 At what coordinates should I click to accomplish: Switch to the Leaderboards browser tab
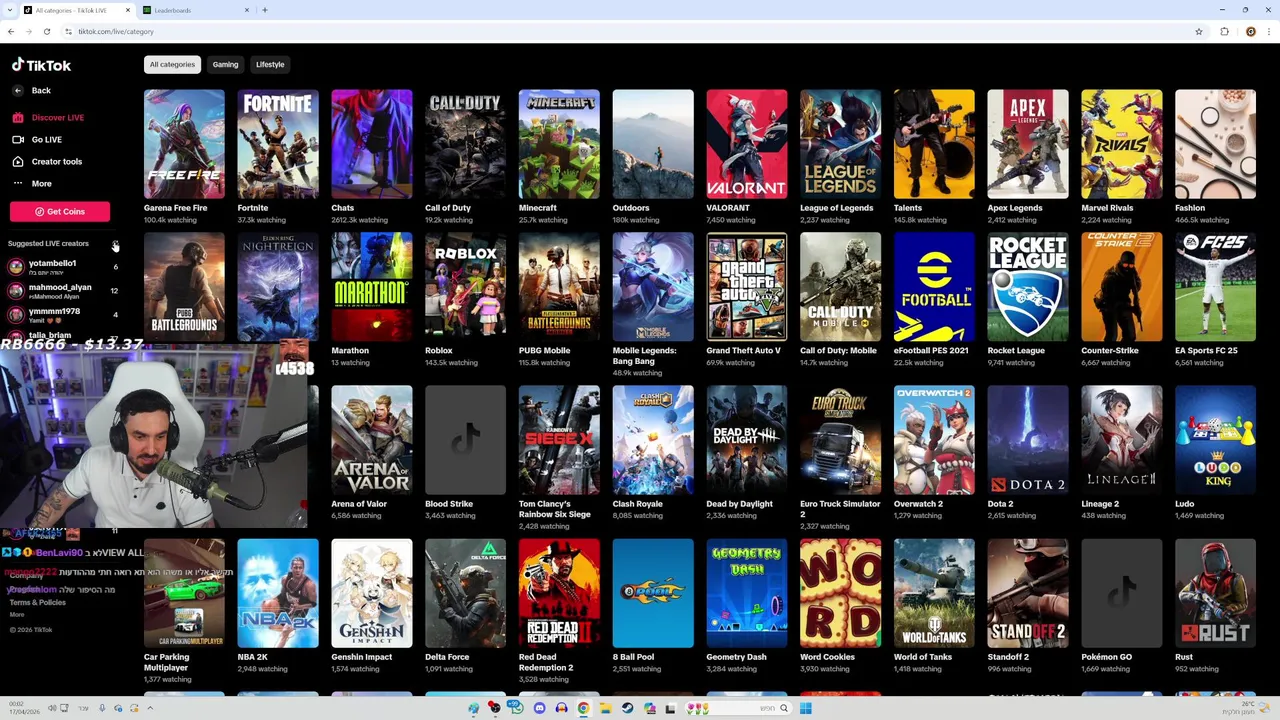pos(195,10)
